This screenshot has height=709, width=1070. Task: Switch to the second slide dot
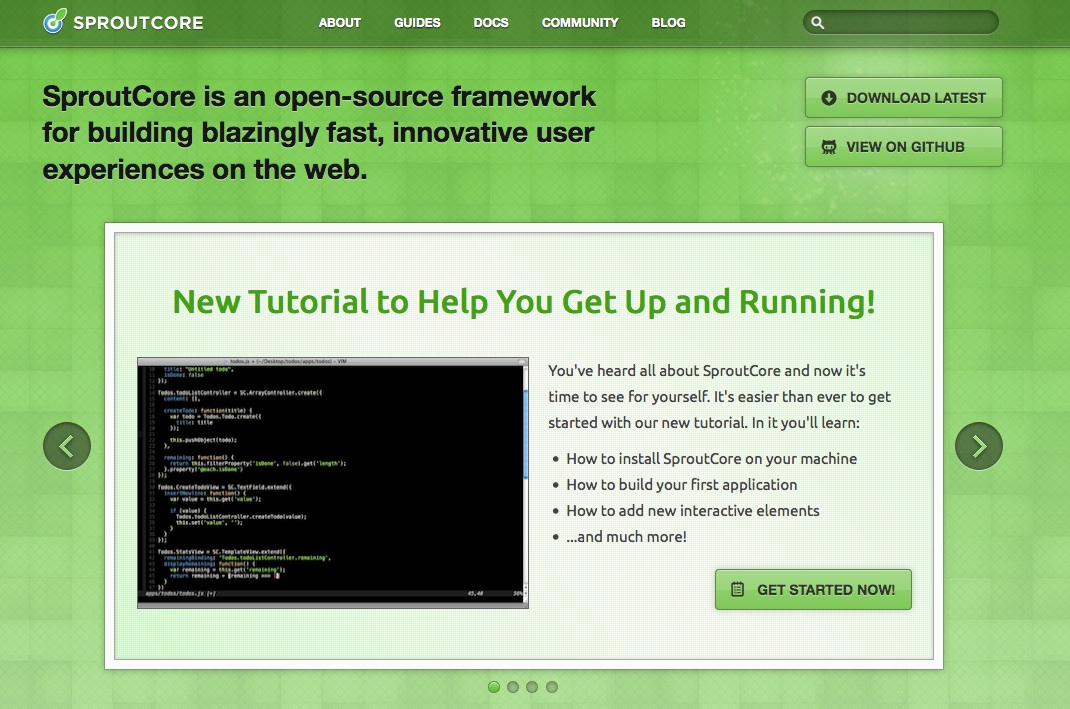(x=513, y=687)
